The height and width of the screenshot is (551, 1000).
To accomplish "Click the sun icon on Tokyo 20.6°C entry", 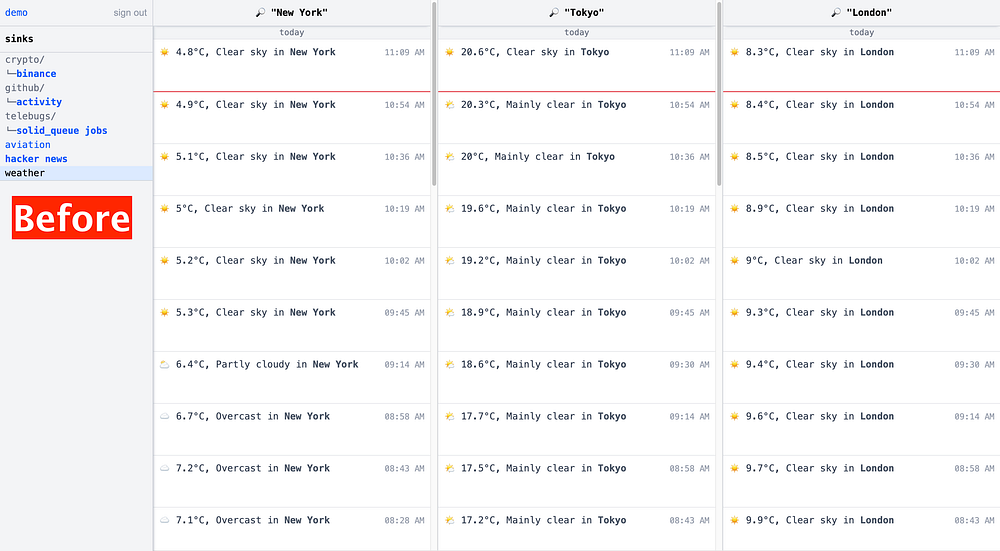I will click(x=449, y=52).
